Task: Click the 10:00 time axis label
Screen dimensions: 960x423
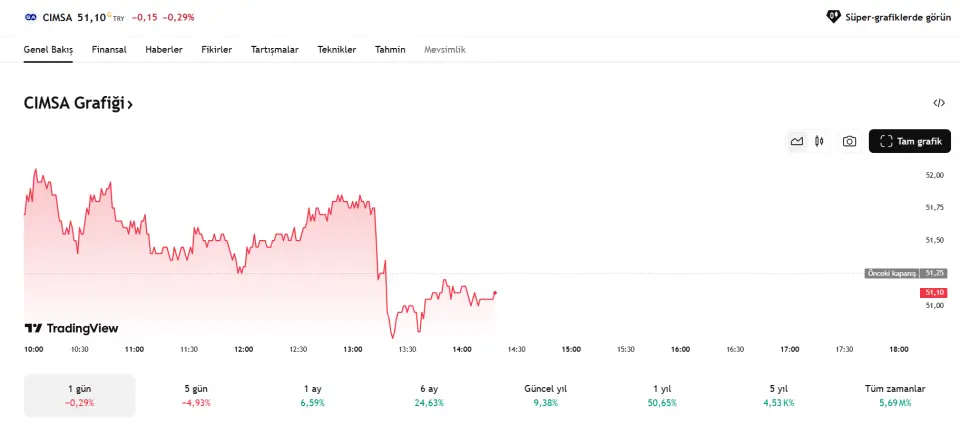Action: pos(34,350)
